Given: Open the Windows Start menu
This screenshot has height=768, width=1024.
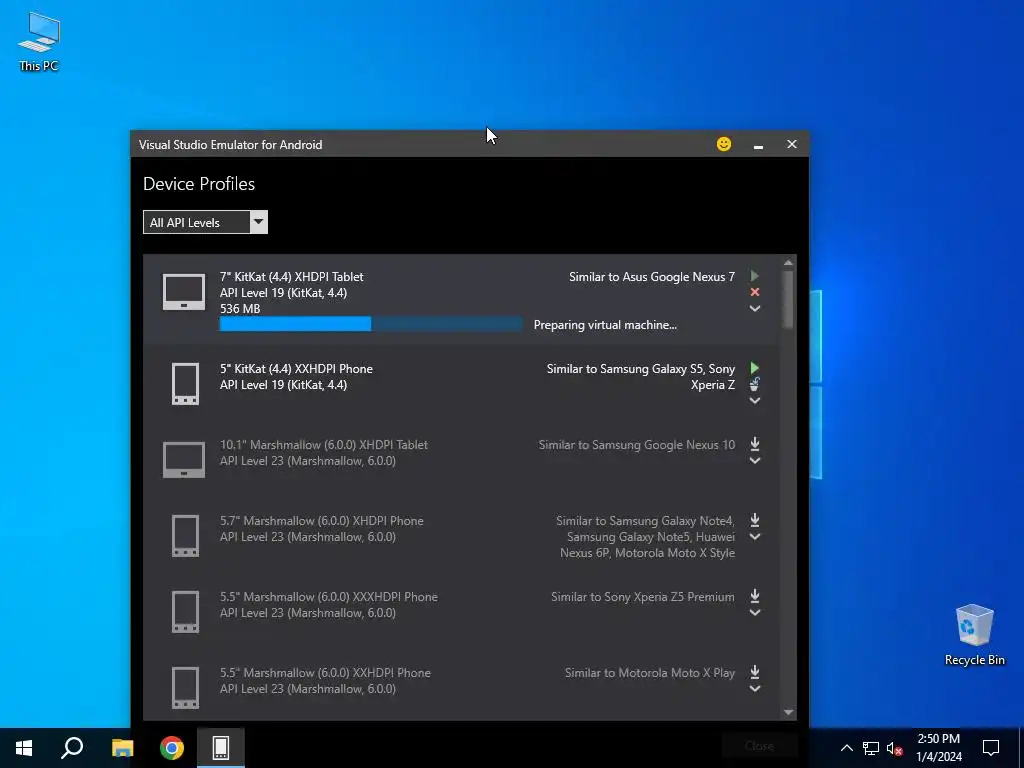Looking at the screenshot, I should 24,748.
